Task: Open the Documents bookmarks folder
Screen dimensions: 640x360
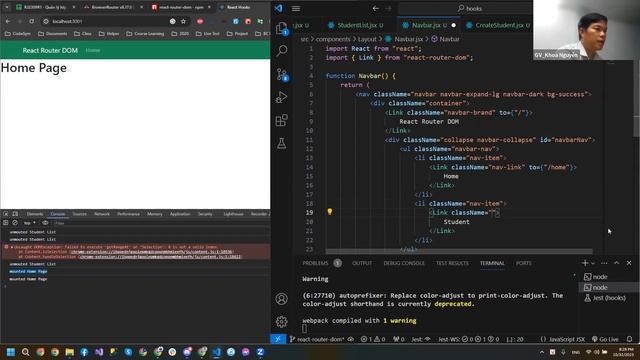Action: pos(53,33)
